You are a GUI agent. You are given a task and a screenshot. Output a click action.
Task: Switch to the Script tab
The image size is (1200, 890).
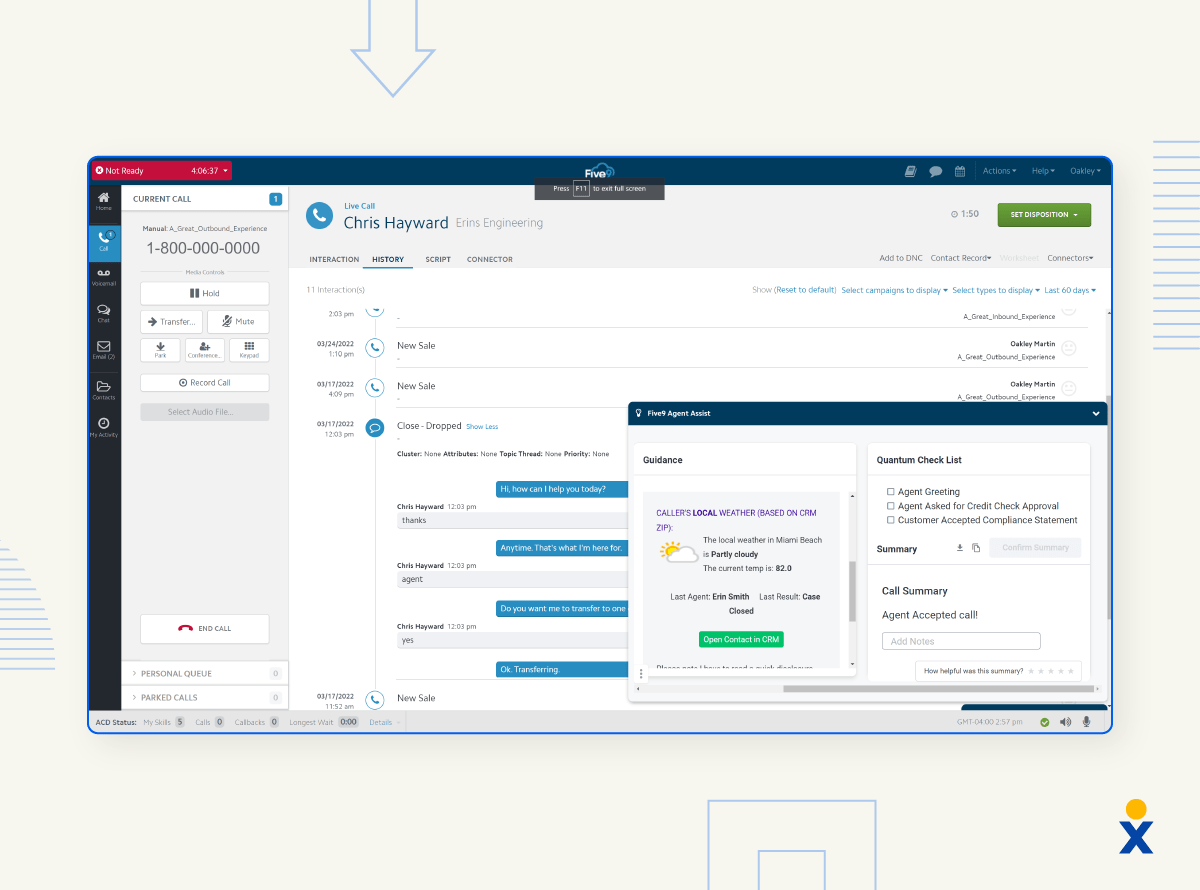pos(437,259)
